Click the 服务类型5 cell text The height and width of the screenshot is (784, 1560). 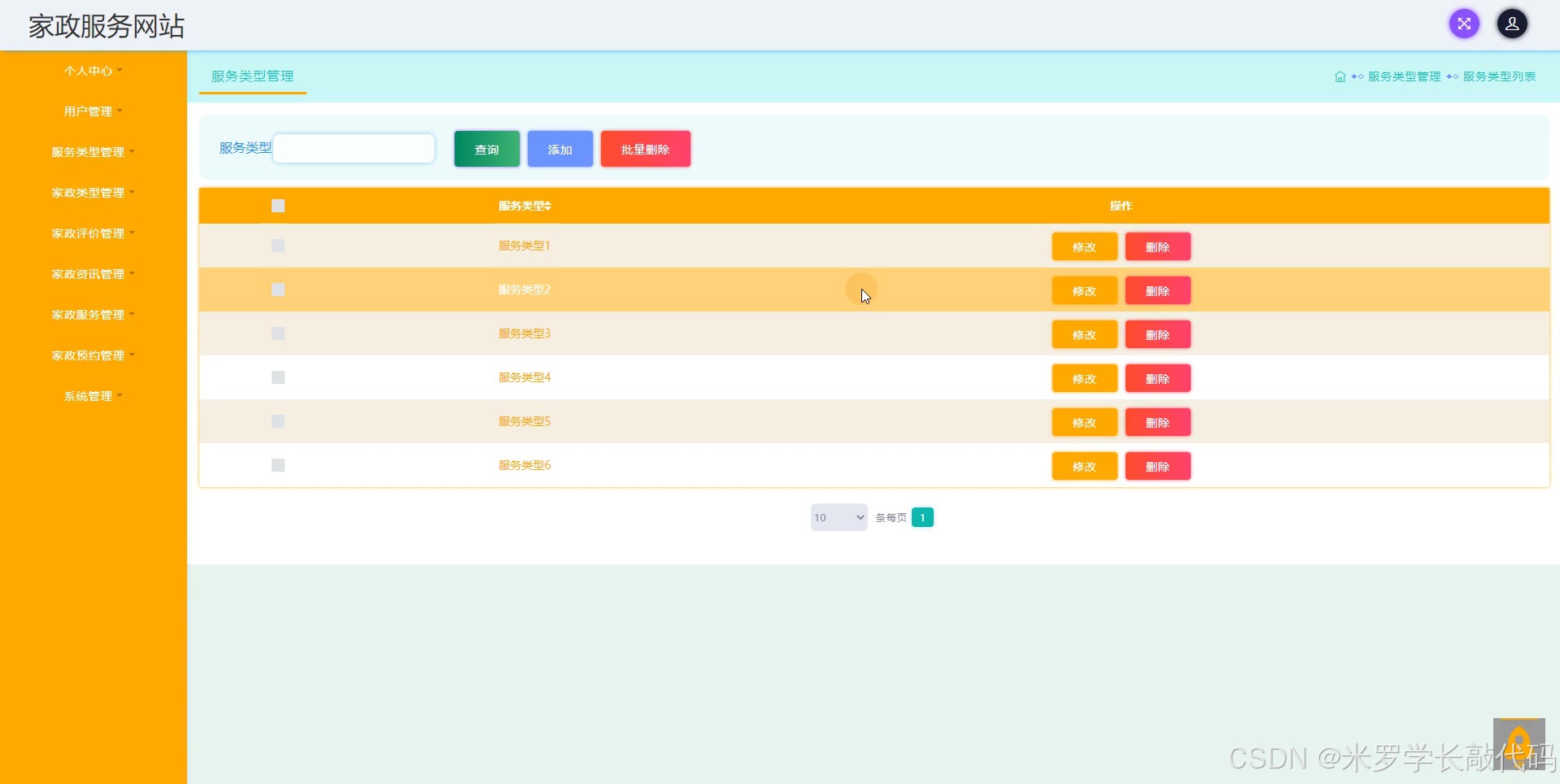pyautogui.click(x=525, y=421)
